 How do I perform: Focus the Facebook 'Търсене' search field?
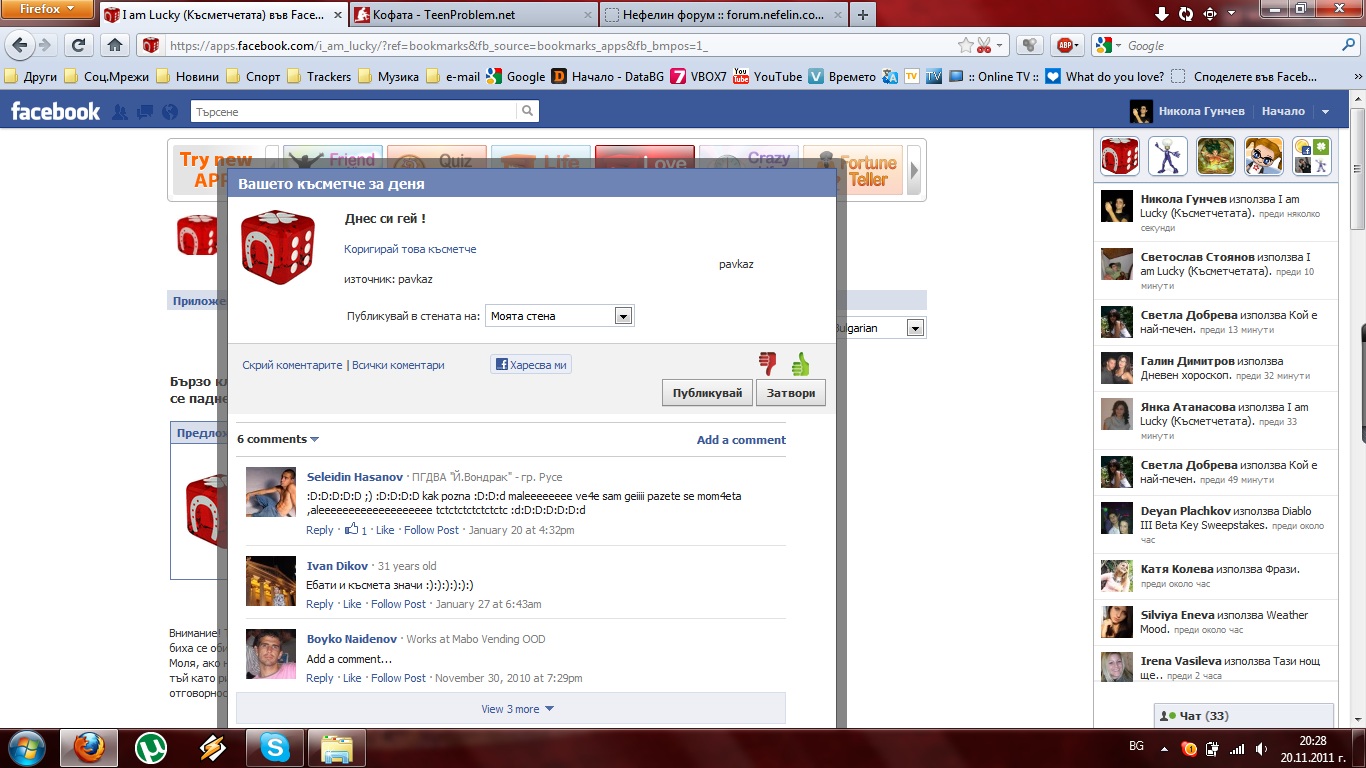click(x=353, y=111)
